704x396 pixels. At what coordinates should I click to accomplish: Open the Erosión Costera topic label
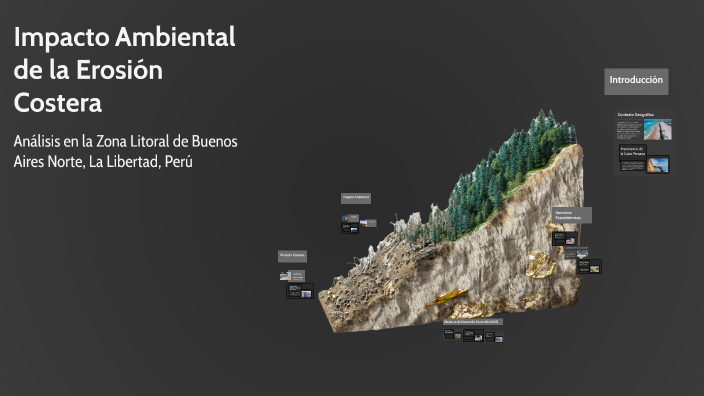click(x=292, y=256)
